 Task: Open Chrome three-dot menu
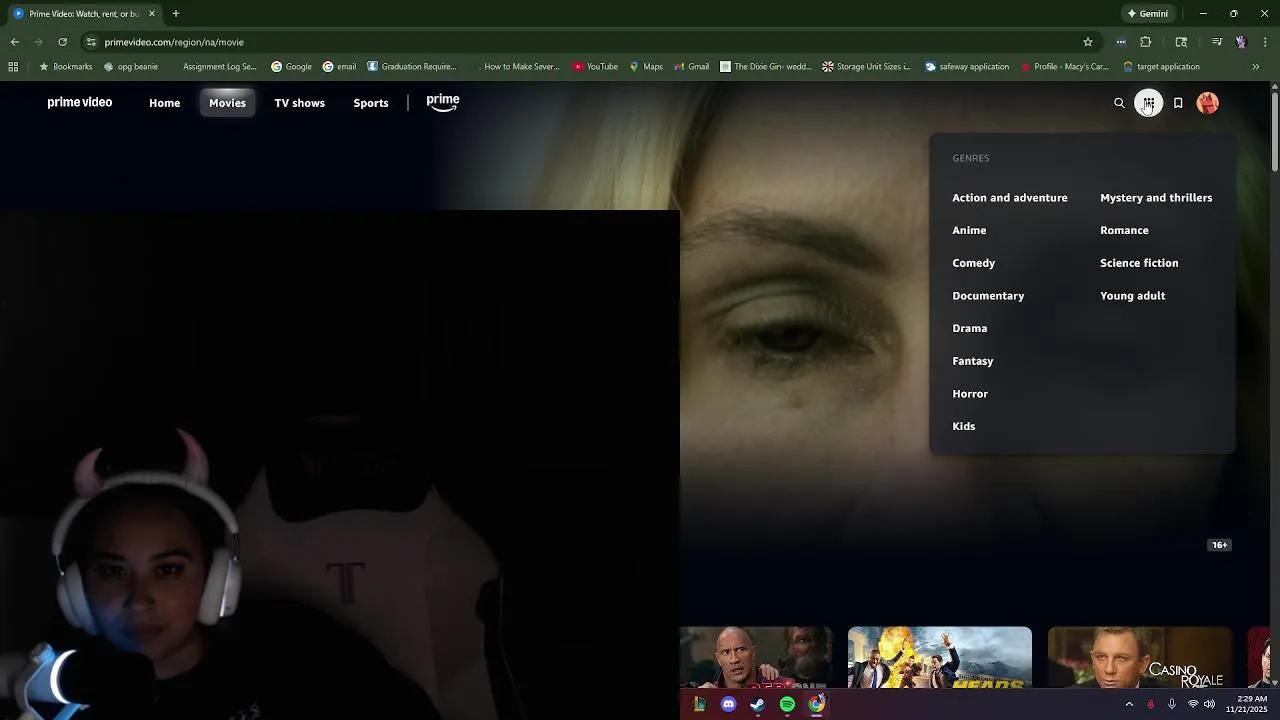pos(1265,42)
